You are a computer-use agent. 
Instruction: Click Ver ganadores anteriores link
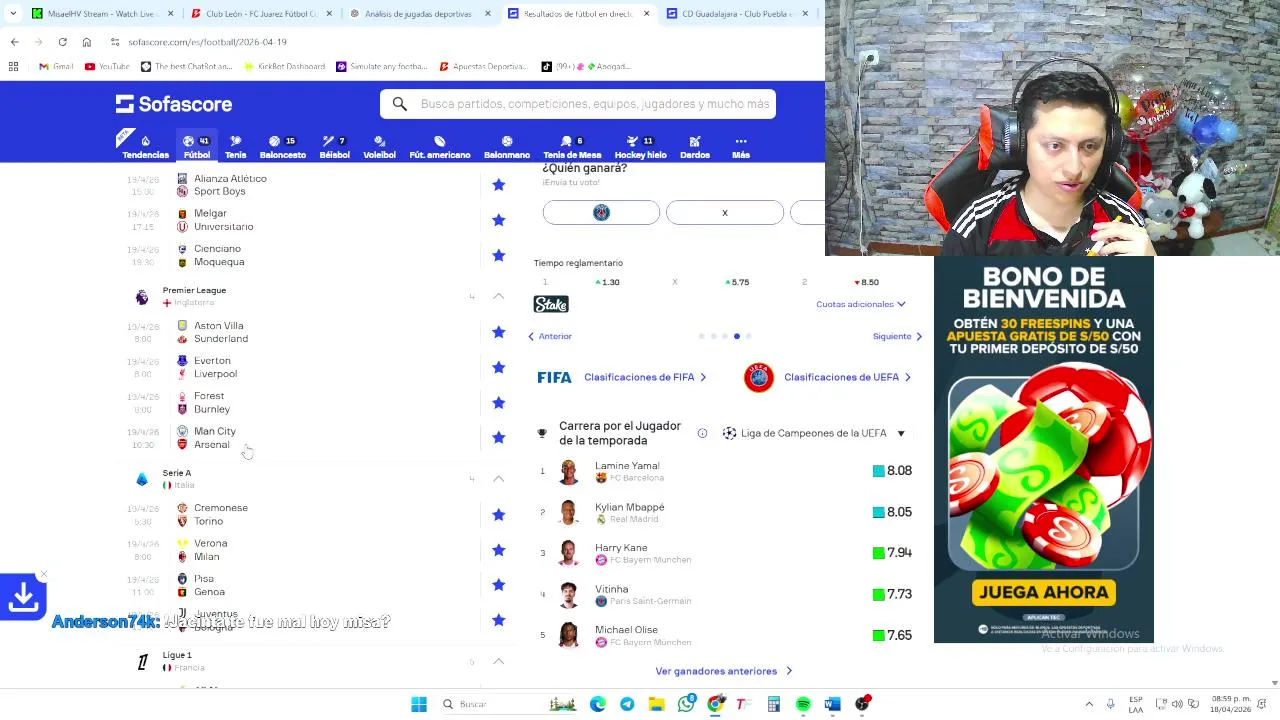point(723,671)
